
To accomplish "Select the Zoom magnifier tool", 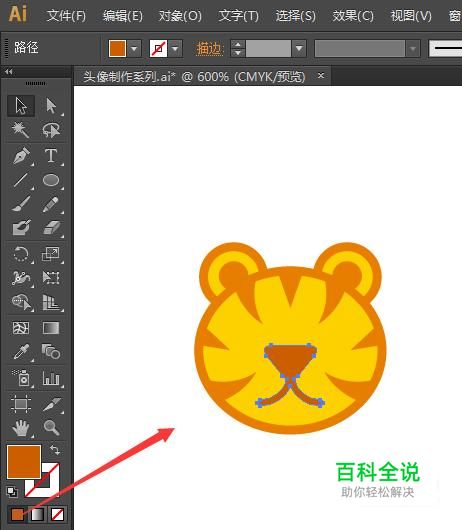I will (51, 427).
